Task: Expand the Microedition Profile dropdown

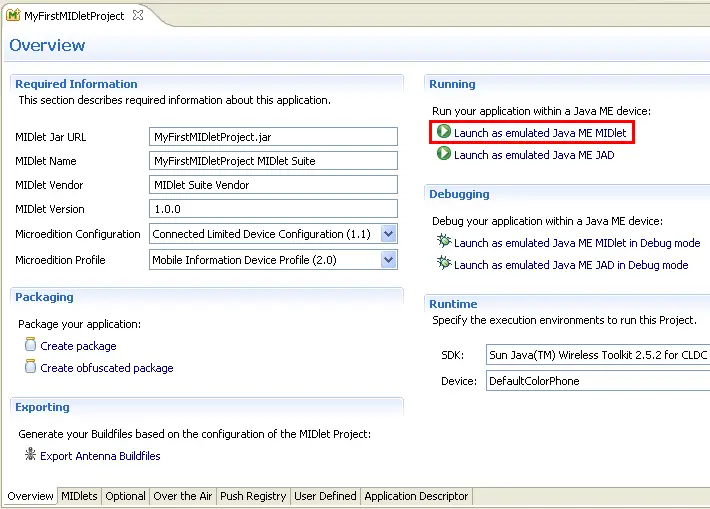Action: [x=388, y=260]
